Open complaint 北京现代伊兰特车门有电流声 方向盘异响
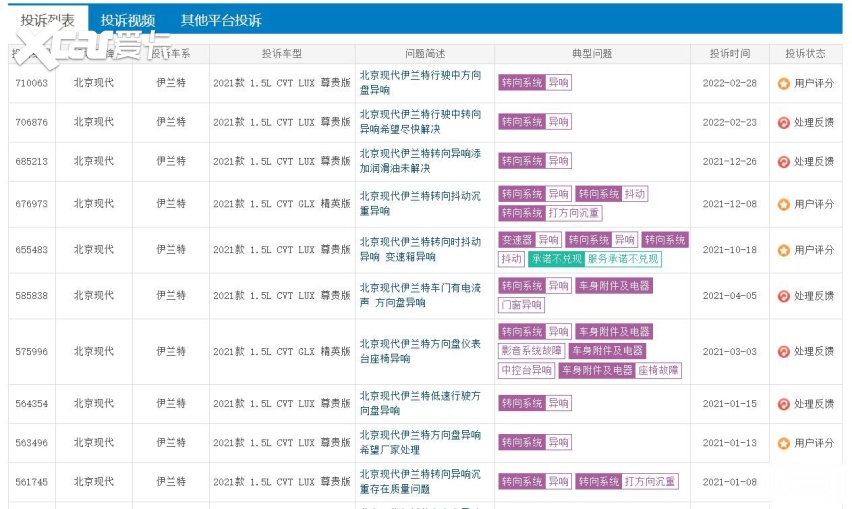 (x=420, y=295)
